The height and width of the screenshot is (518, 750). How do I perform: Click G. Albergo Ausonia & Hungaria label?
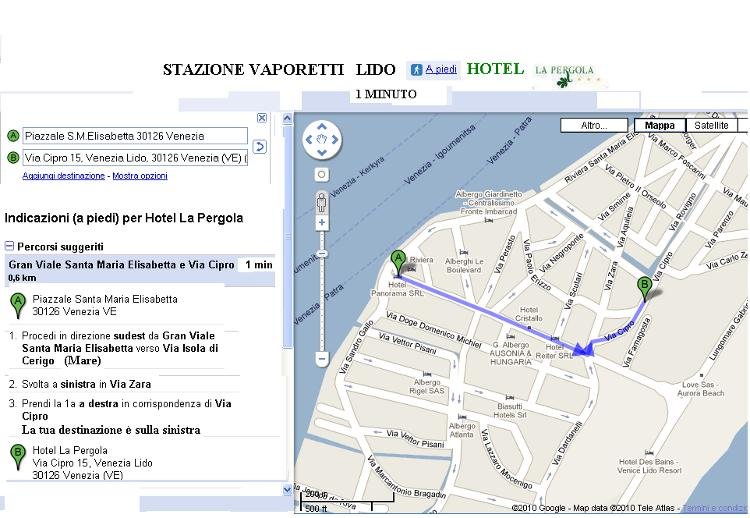point(510,353)
